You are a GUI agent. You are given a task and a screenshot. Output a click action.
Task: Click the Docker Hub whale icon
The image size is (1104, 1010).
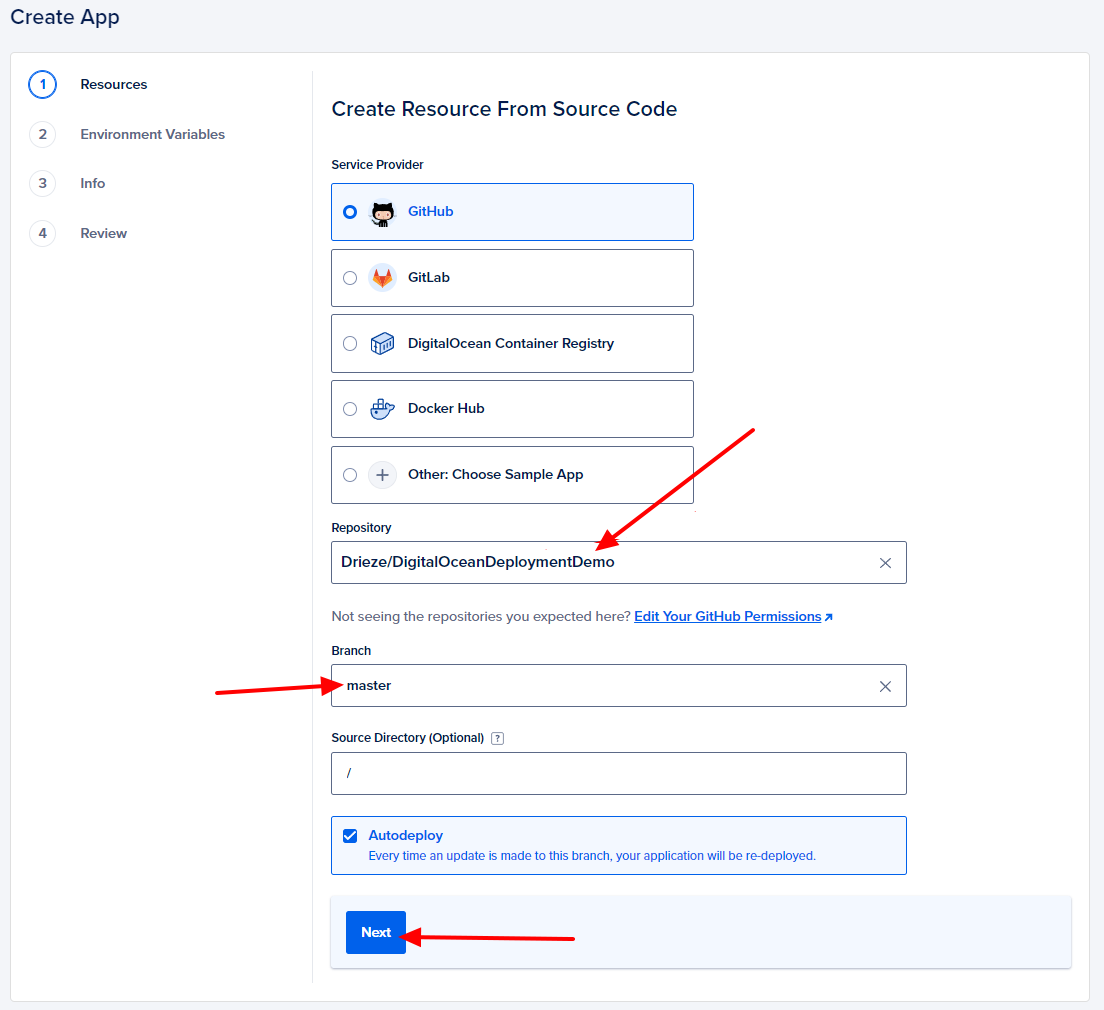(x=382, y=409)
